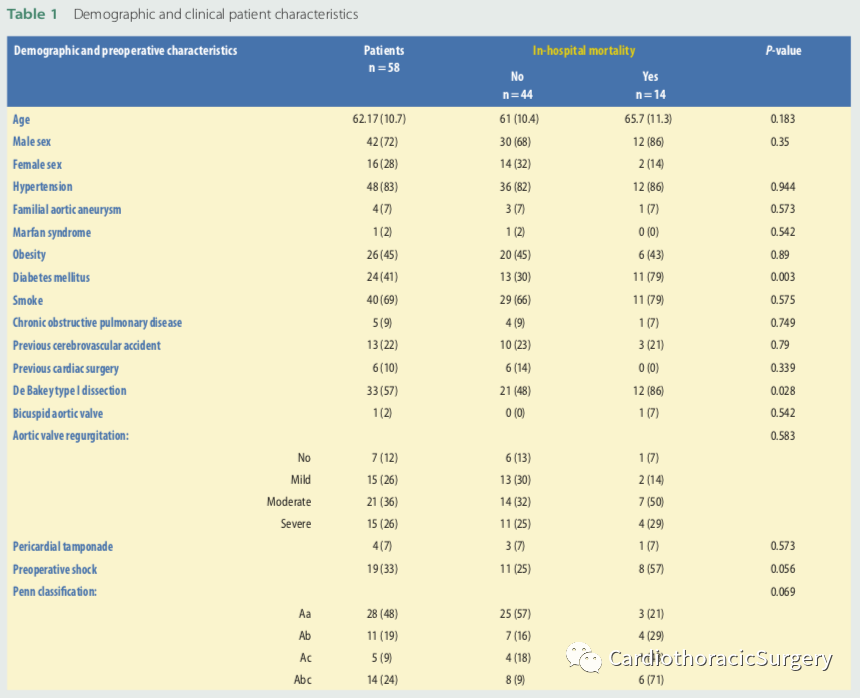Click the 'Previous cardiac surgery' row label
The width and height of the screenshot is (860, 698).
[x=65, y=368]
